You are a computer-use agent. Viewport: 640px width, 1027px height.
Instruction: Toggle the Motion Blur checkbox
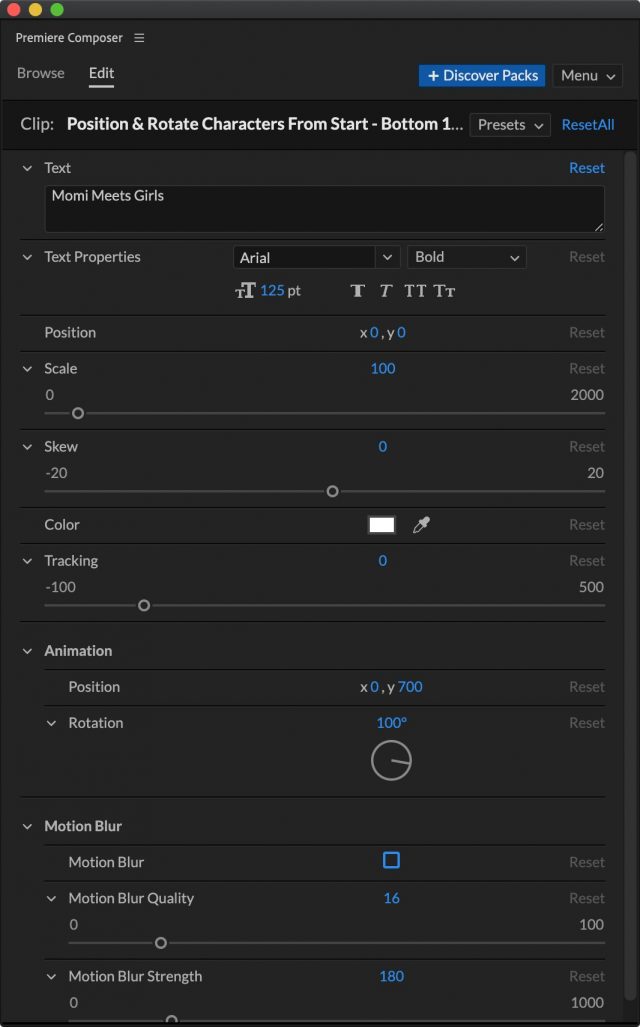[391, 861]
